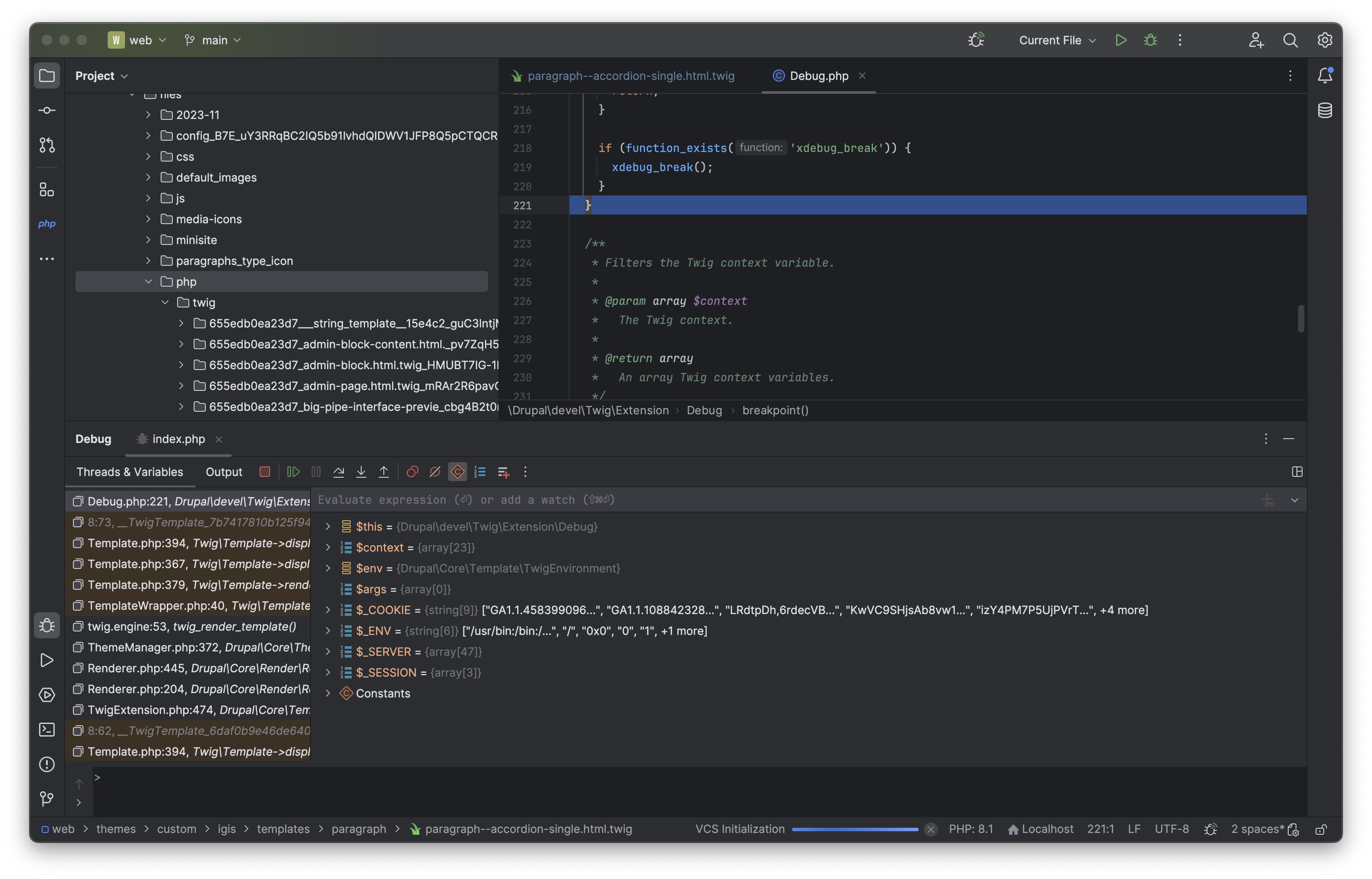The height and width of the screenshot is (879, 1372).
Task: Open the Structure tool window
Action: pyautogui.click(x=47, y=189)
